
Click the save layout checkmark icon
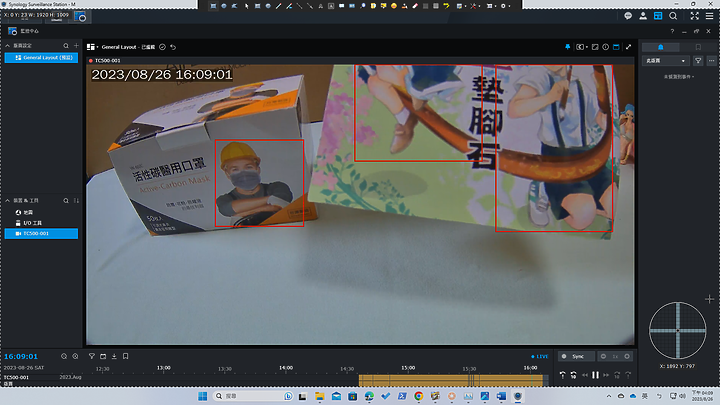162,47
